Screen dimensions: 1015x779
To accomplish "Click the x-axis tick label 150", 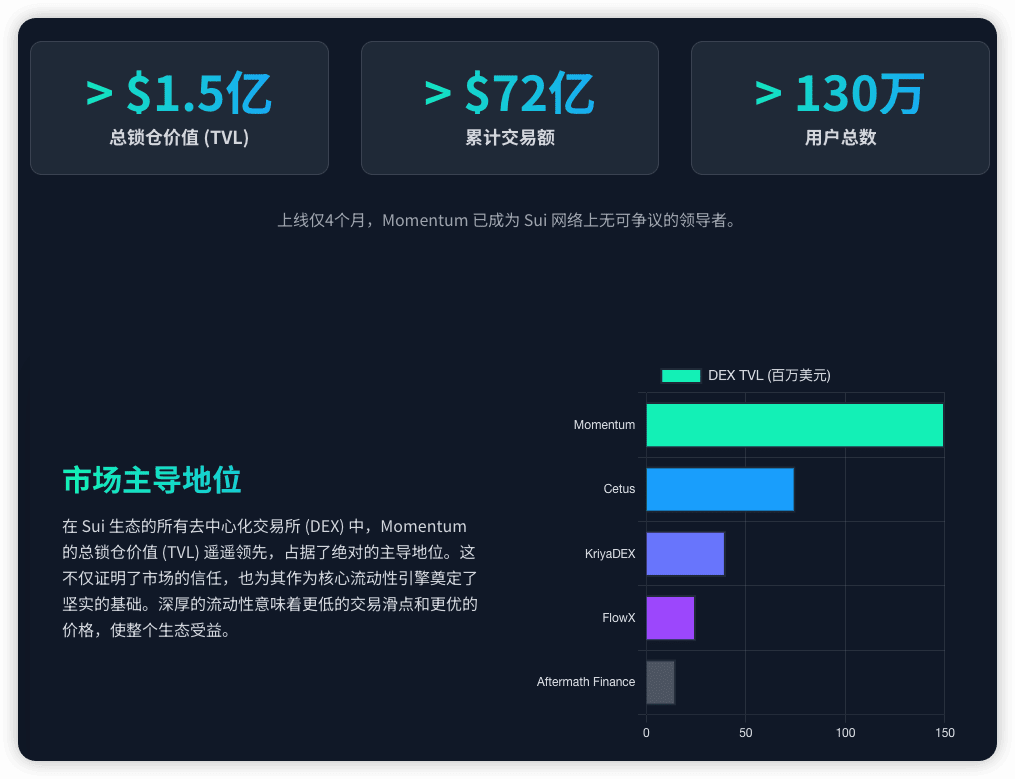I will [x=945, y=732].
